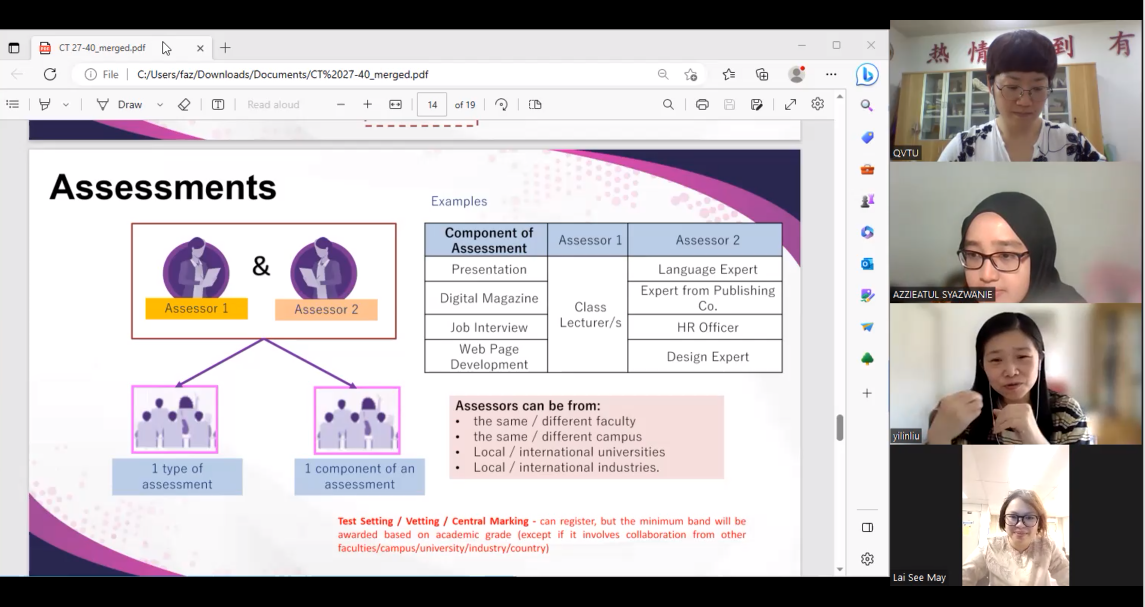Activate the Draw tool
This screenshot has width=1145, height=607.
(120, 104)
